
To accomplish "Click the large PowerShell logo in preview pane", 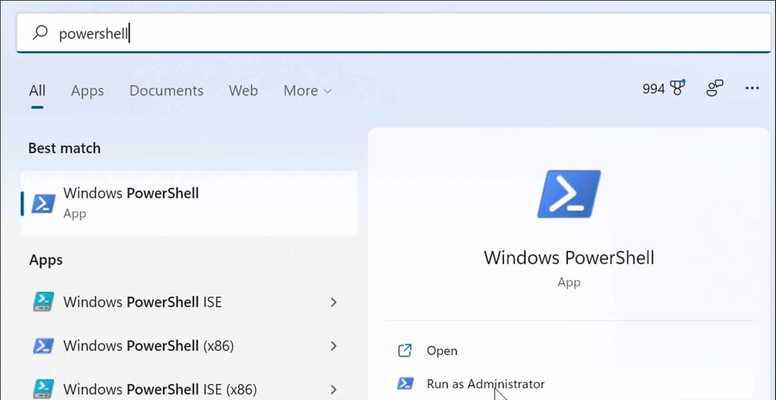I will [569, 194].
